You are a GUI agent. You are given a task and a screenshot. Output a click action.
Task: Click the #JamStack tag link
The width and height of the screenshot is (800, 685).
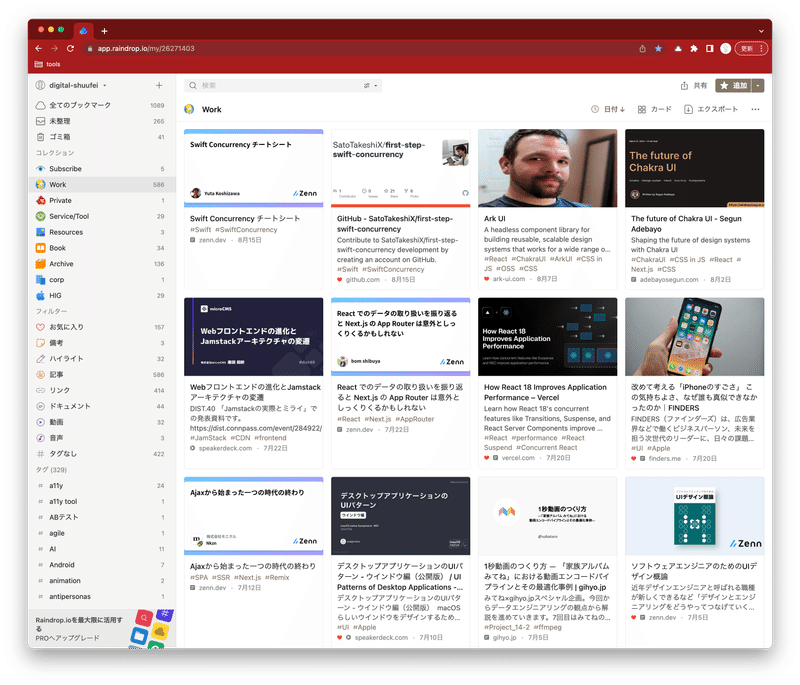click(208, 438)
